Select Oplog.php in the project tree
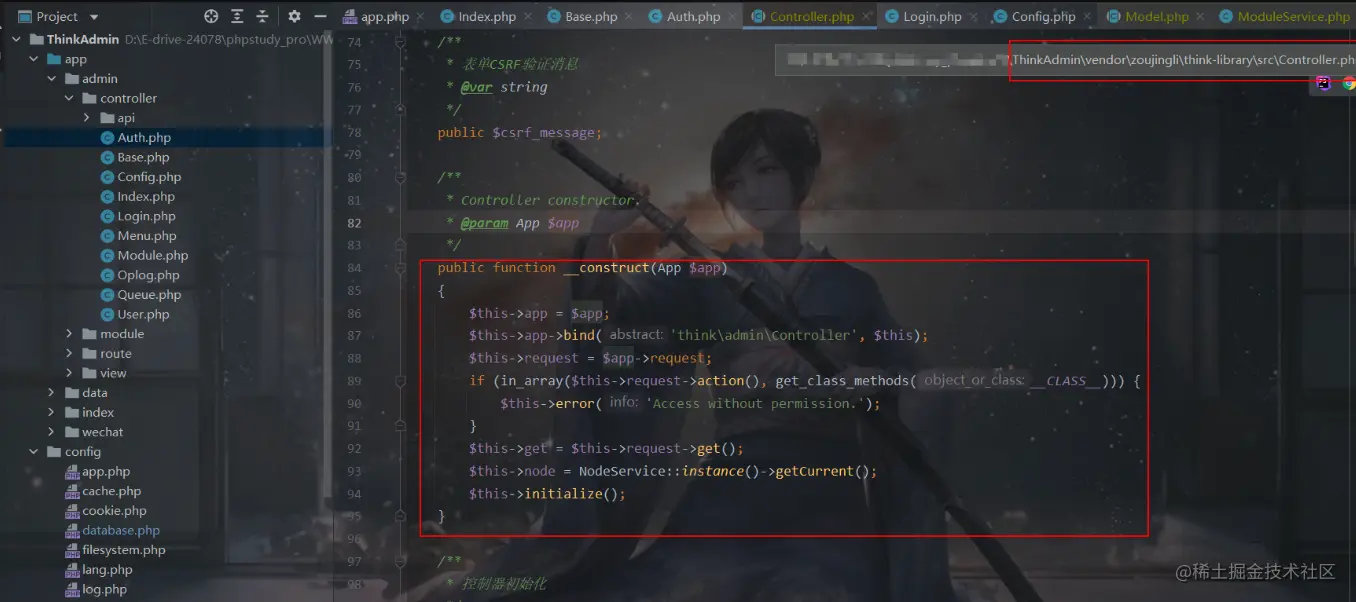This screenshot has height=602, width=1356. coord(148,275)
